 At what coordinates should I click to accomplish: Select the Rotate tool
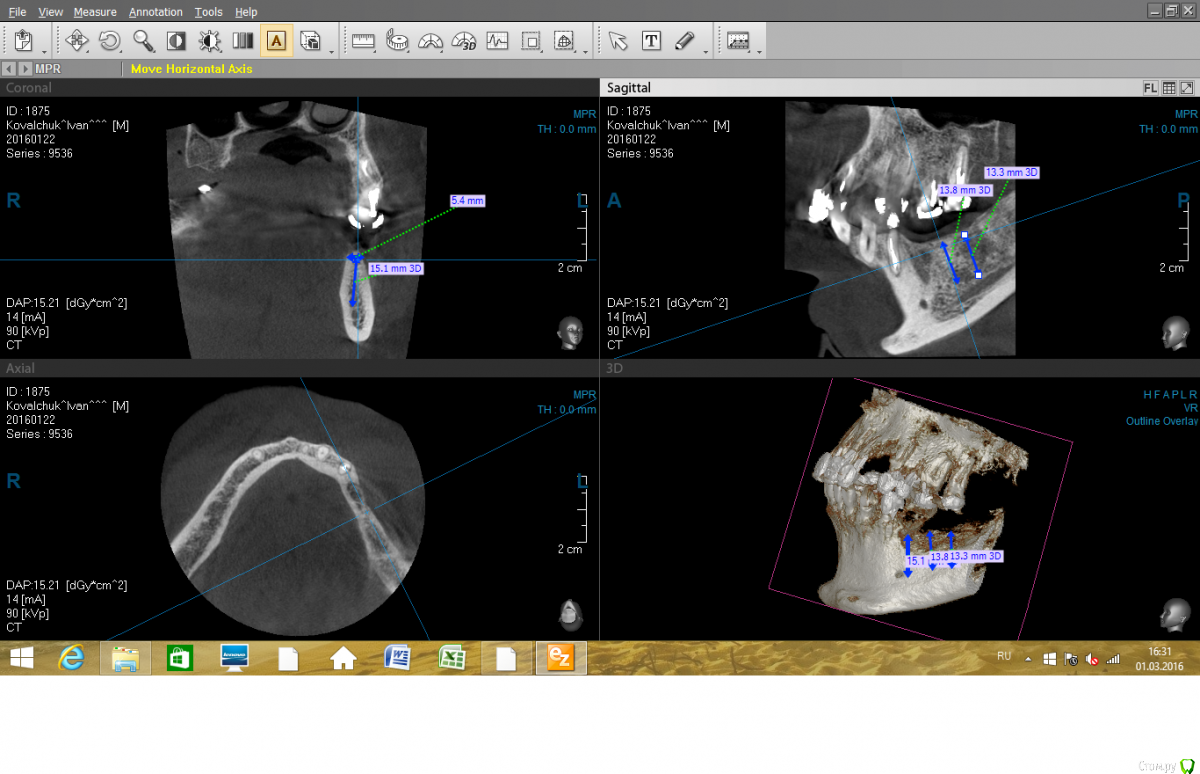[x=110, y=41]
